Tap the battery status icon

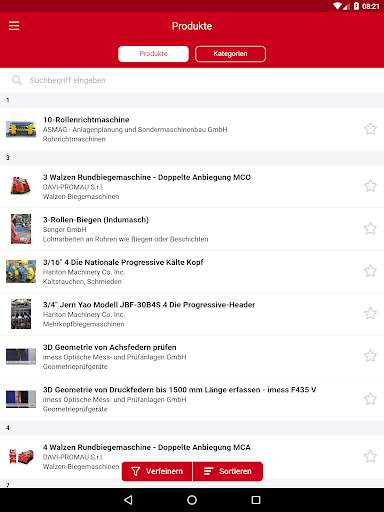click(x=356, y=6)
